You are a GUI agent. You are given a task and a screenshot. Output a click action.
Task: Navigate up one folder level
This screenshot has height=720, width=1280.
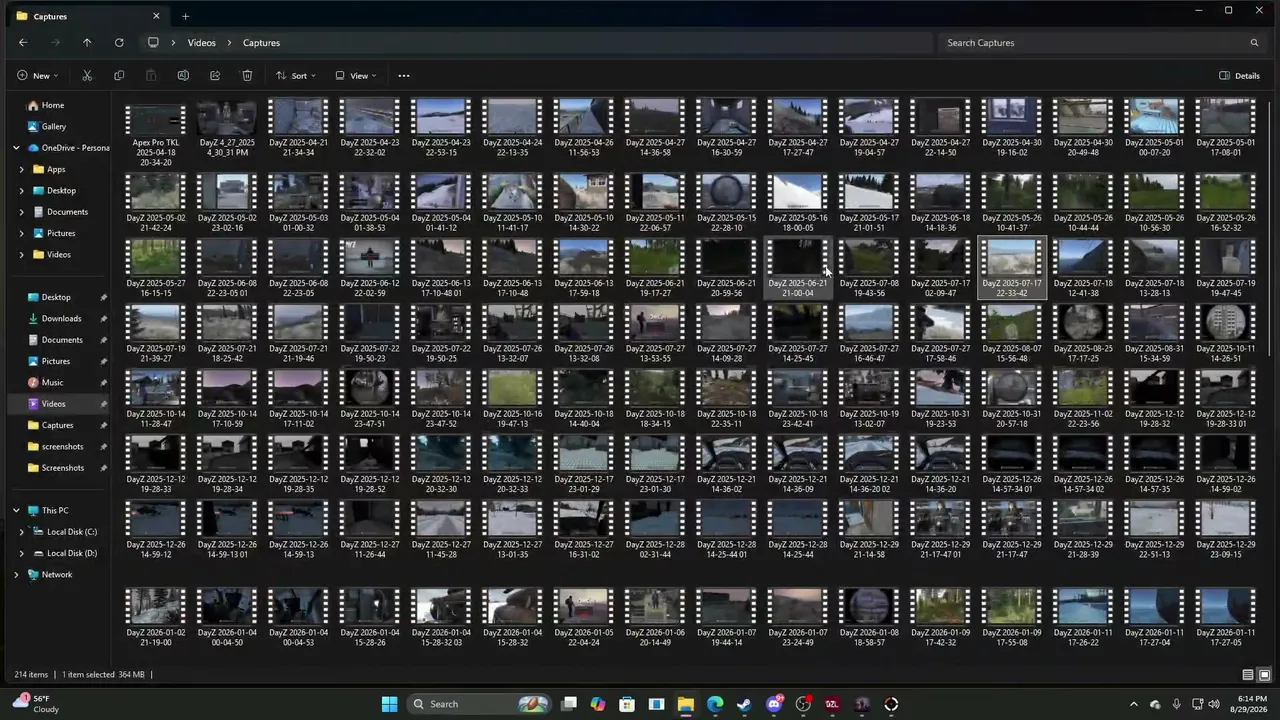pyautogui.click(x=87, y=43)
